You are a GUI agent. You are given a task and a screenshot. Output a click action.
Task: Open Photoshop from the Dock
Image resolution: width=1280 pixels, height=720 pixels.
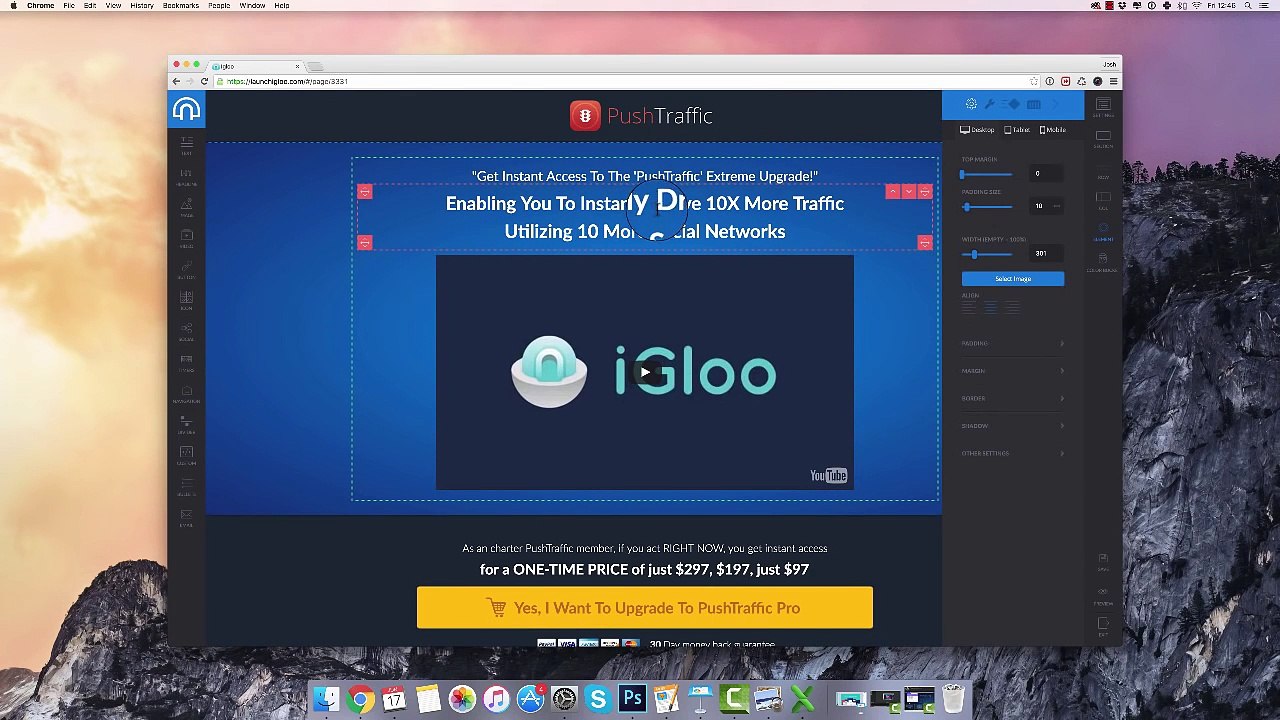(x=632, y=698)
